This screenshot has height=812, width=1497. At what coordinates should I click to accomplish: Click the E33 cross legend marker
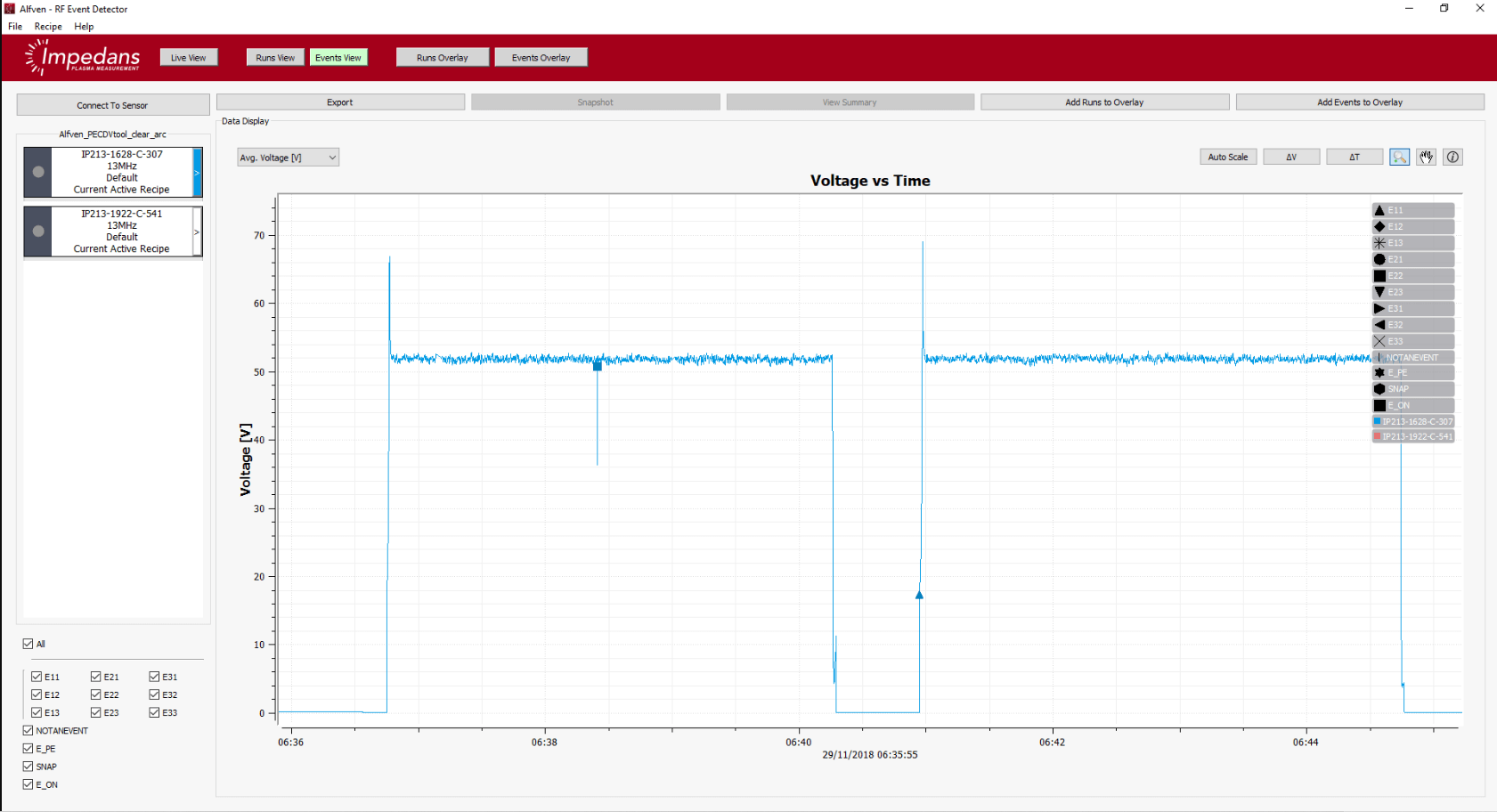click(x=1379, y=341)
